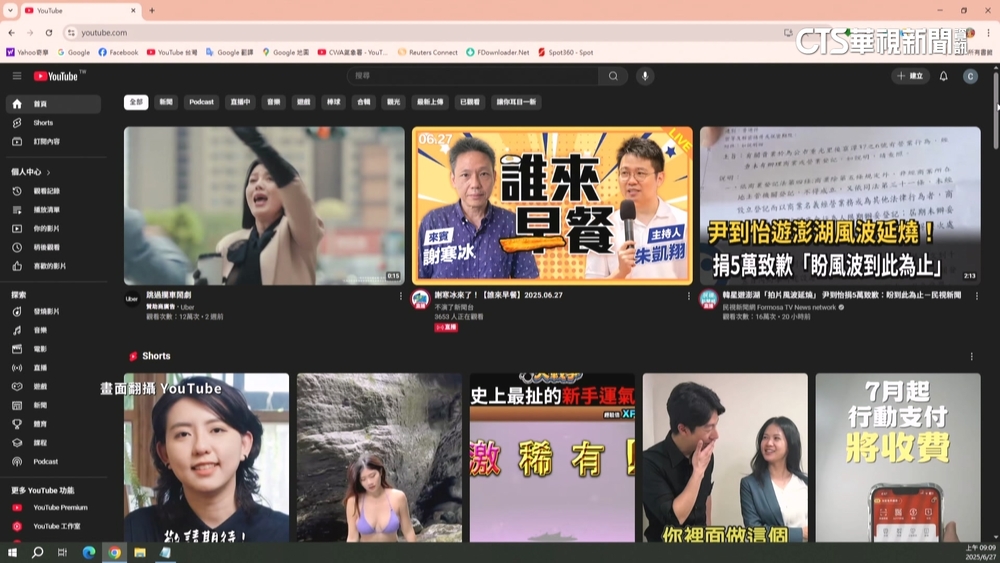Open the 不演了新聞台 channel link
1000x563 pixels.
point(454,307)
